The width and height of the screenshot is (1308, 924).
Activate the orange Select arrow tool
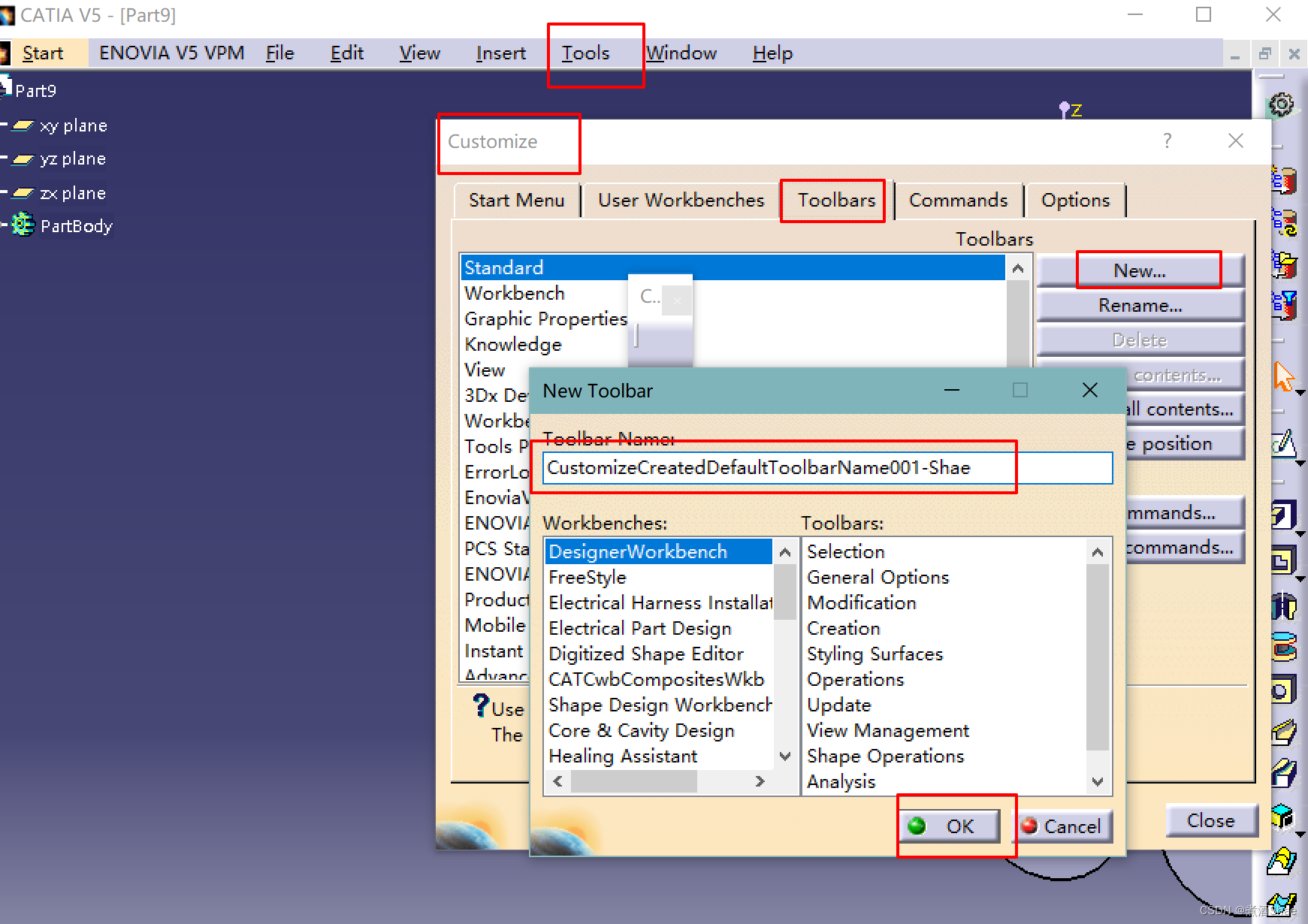point(1283,377)
